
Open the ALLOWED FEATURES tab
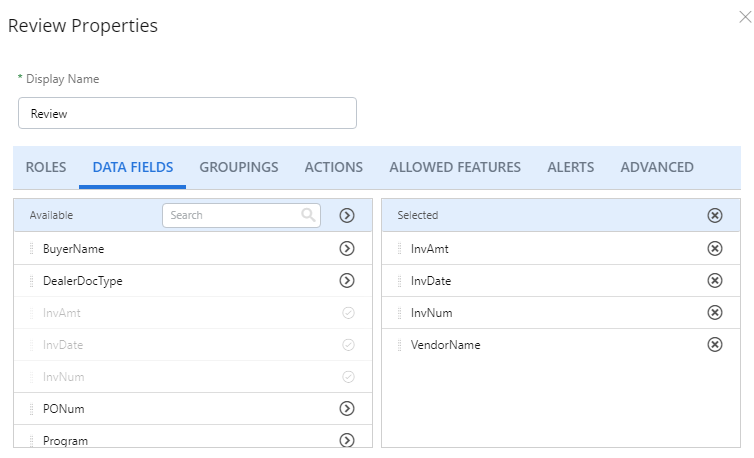[455, 167]
